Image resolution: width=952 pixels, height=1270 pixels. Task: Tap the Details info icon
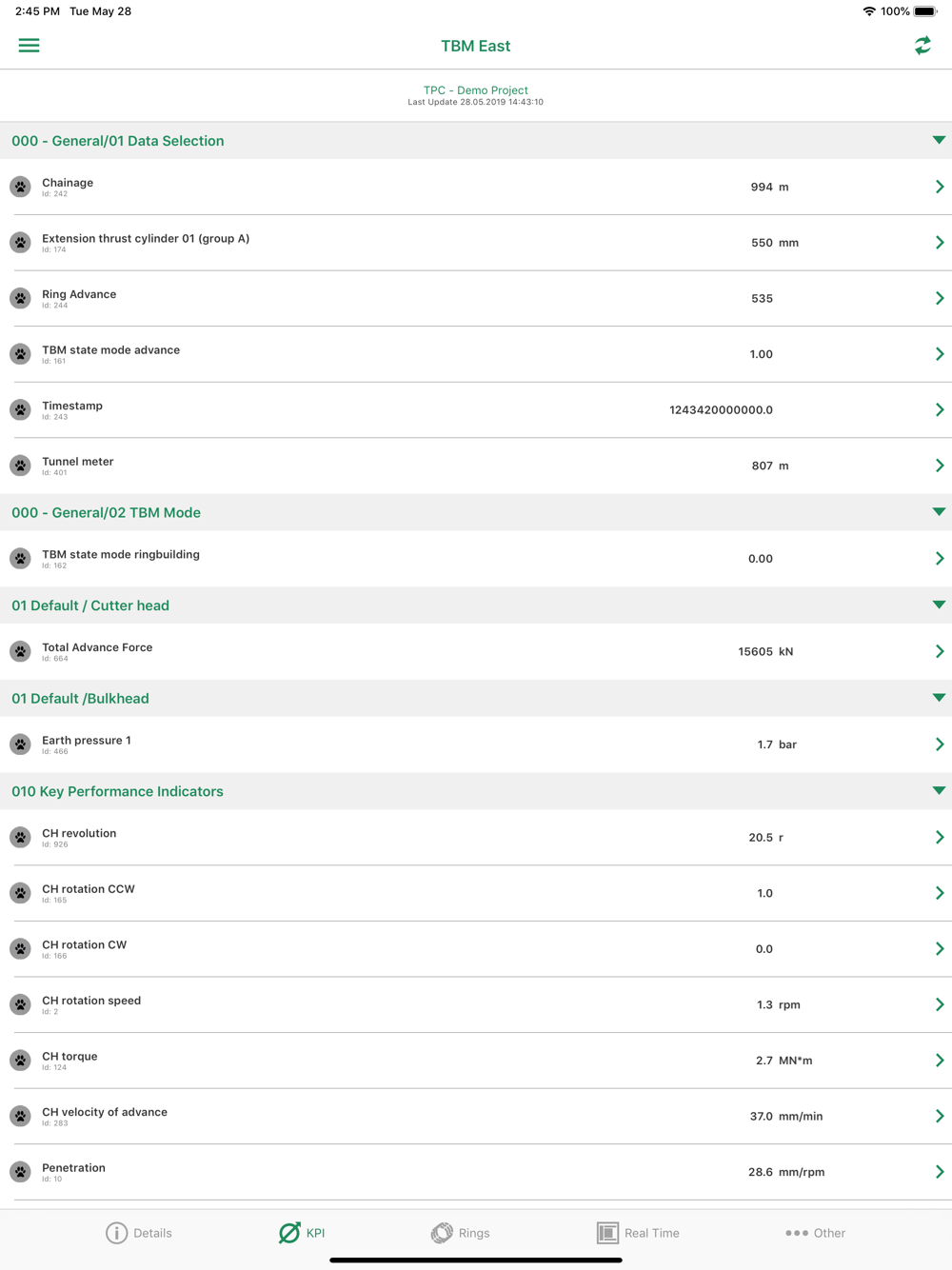point(116,1233)
